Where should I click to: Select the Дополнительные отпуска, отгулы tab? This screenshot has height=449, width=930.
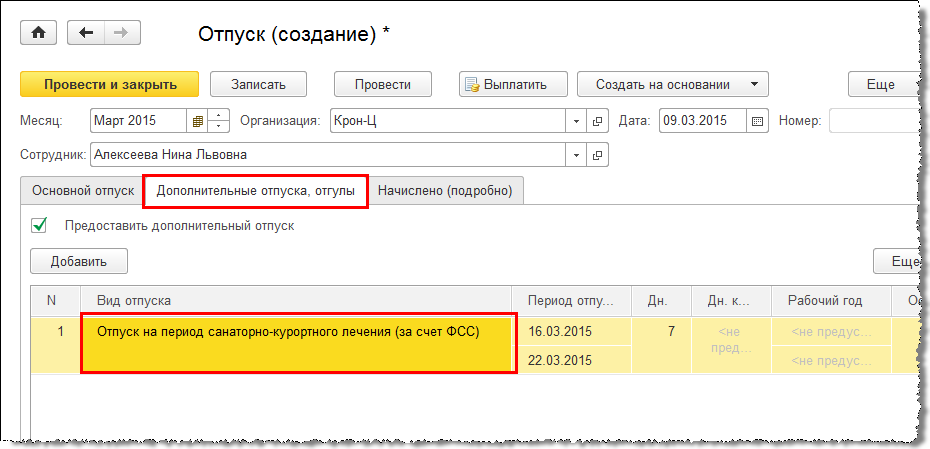coord(256,191)
